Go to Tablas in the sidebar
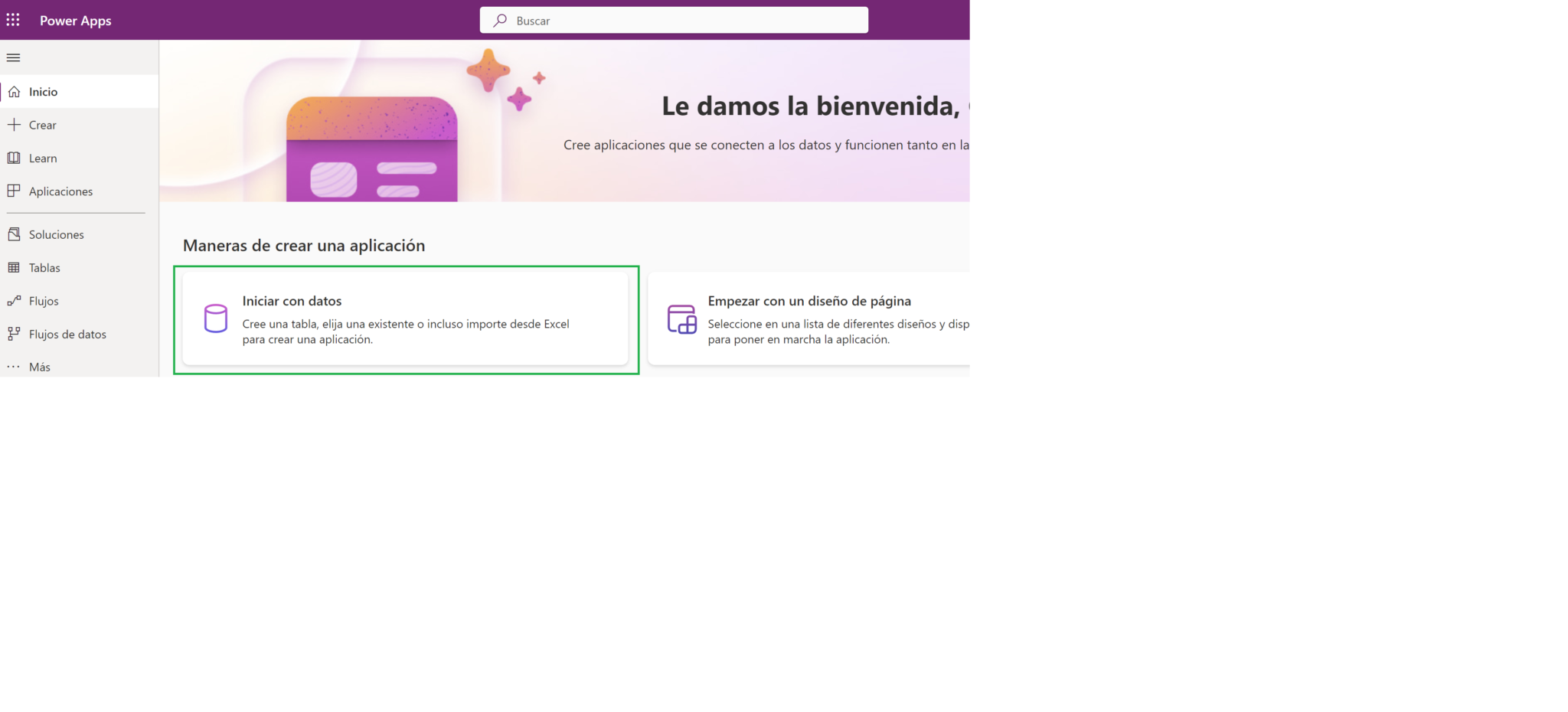Image resolution: width=1568 pixels, height=712 pixels. (x=44, y=268)
